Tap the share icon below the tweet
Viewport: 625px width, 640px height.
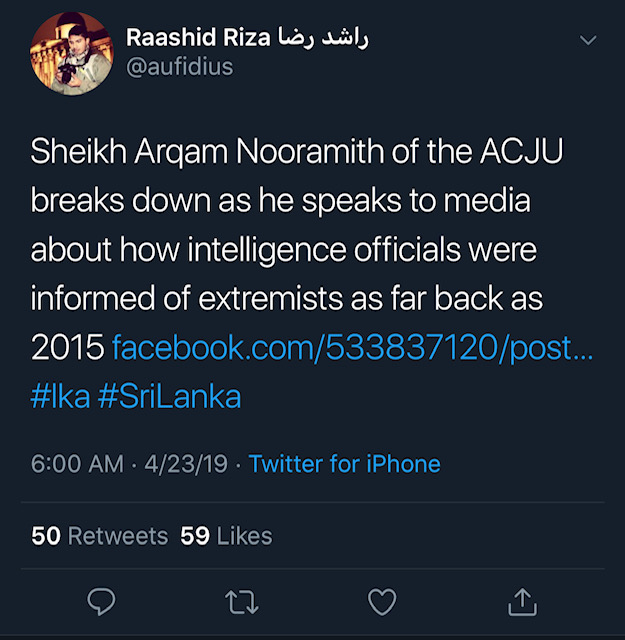tap(521, 600)
